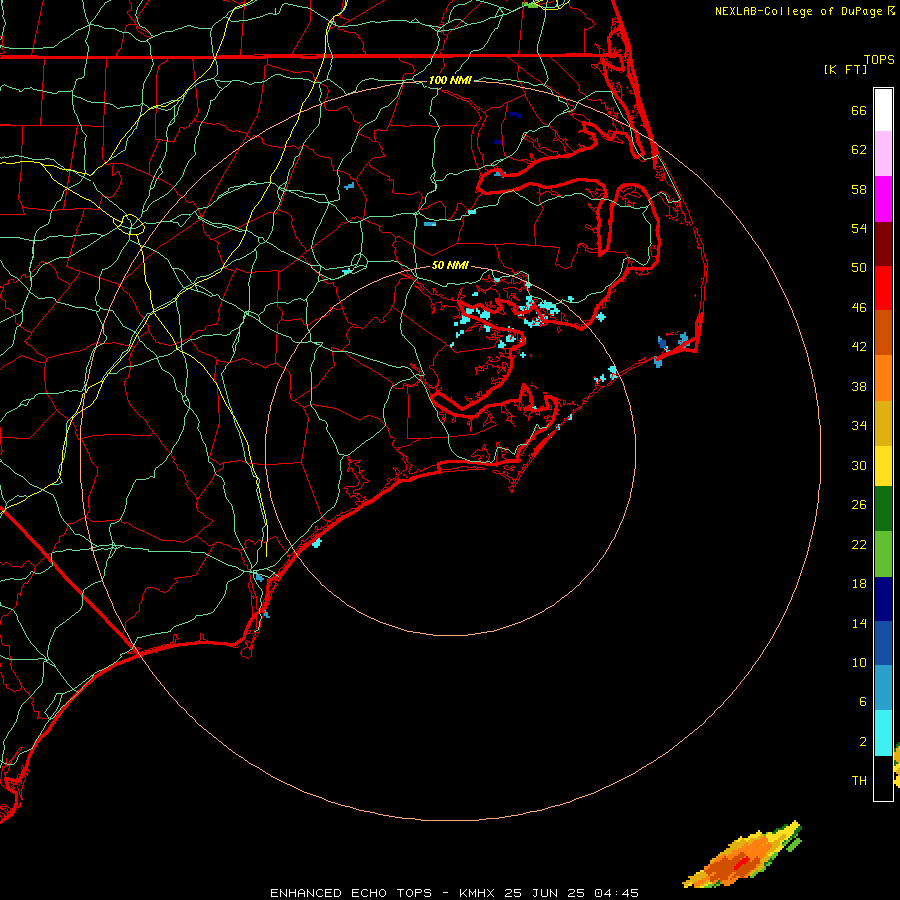
Task: Click legend value 6
Action: 862,701
